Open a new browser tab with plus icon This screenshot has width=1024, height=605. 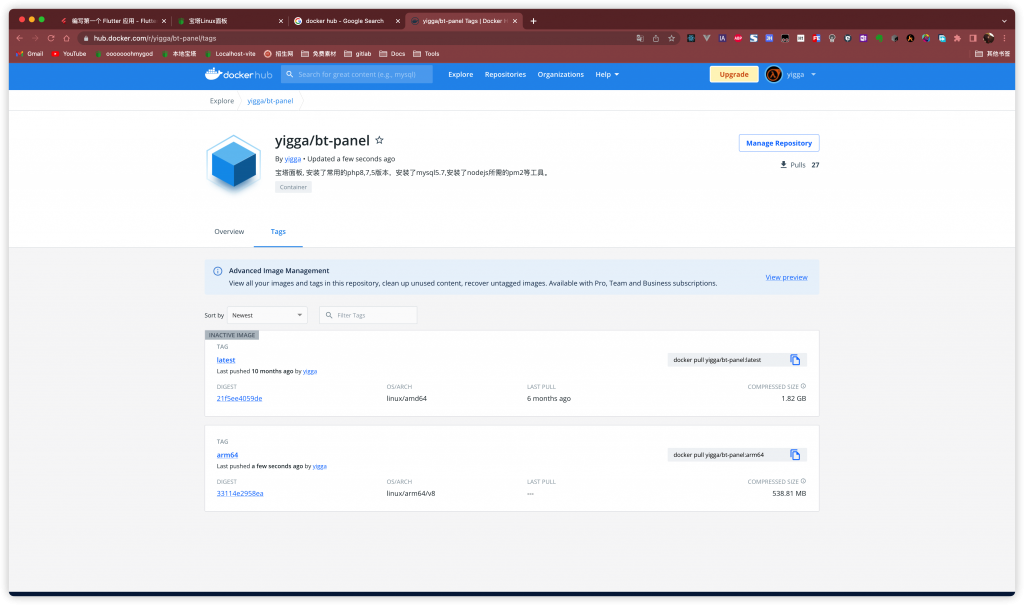[x=533, y=20]
